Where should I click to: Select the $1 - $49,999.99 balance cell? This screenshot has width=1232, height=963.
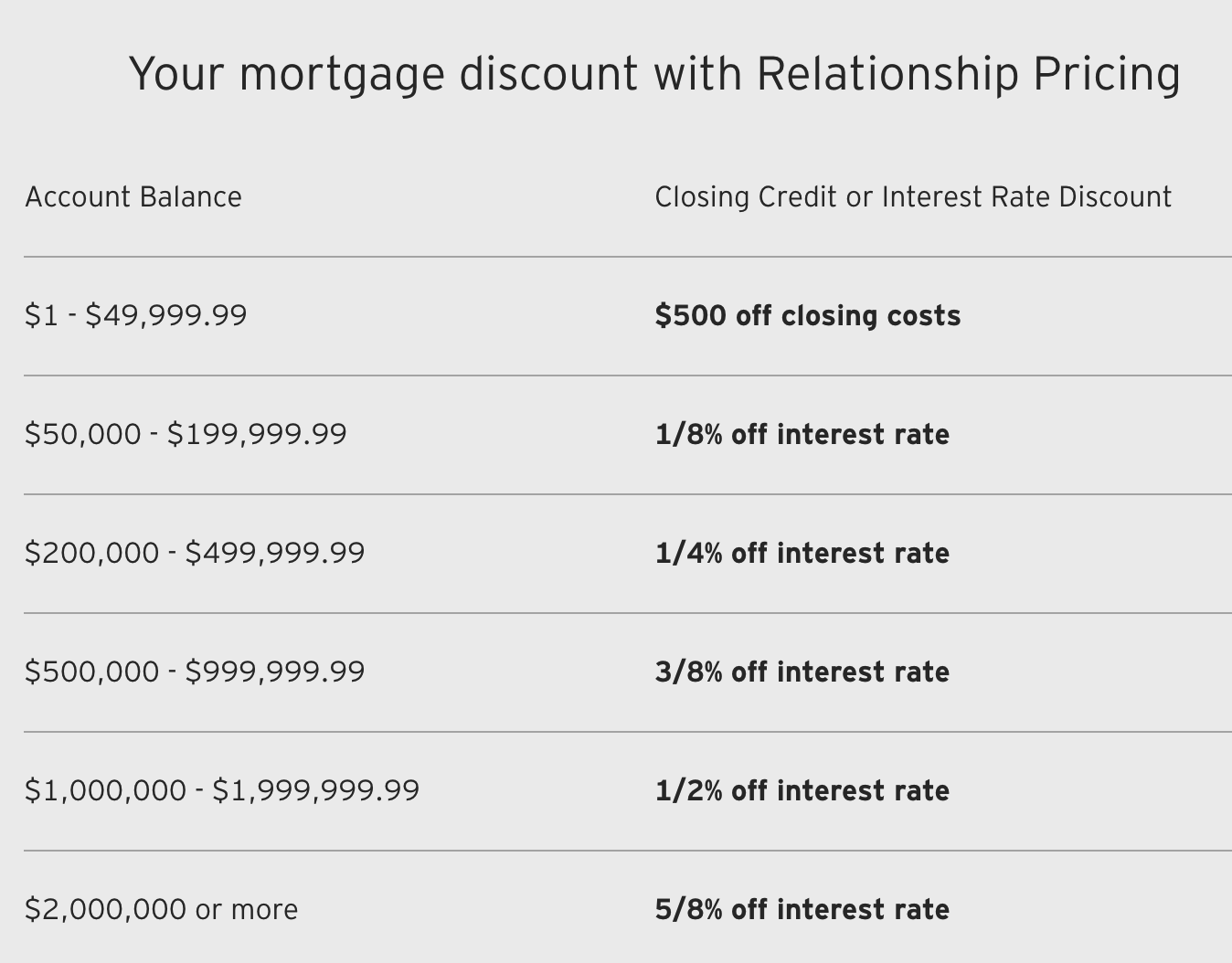(x=136, y=315)
